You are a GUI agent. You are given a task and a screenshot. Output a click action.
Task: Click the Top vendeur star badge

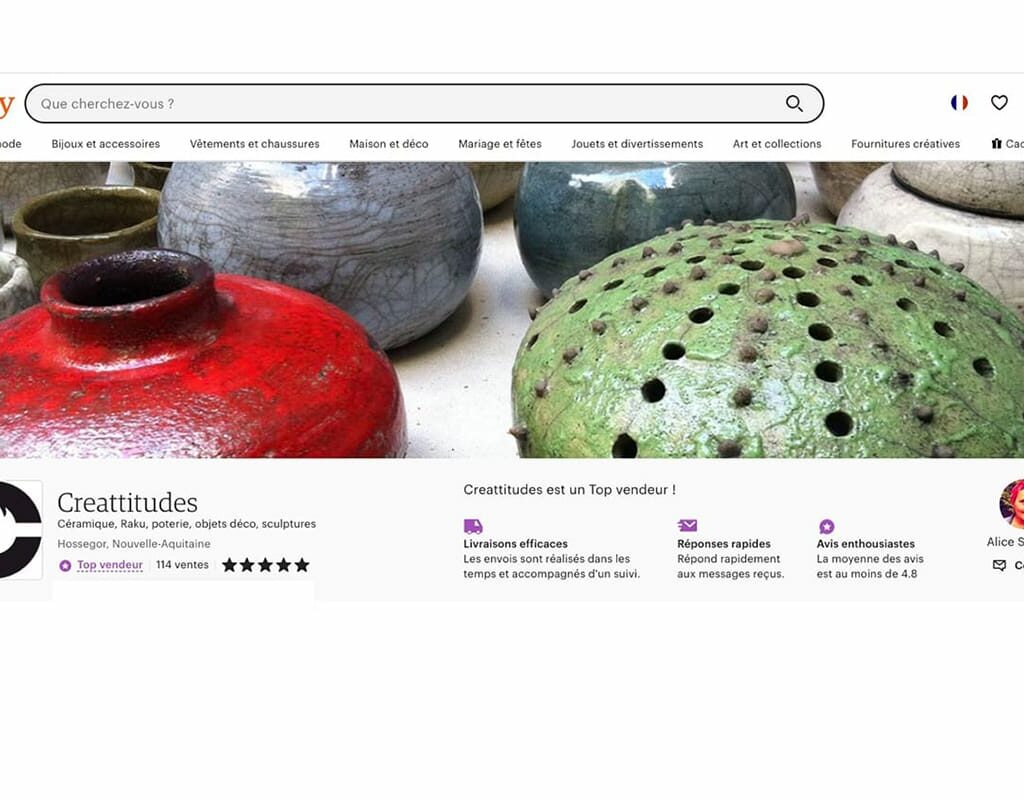tap(65, 566)
